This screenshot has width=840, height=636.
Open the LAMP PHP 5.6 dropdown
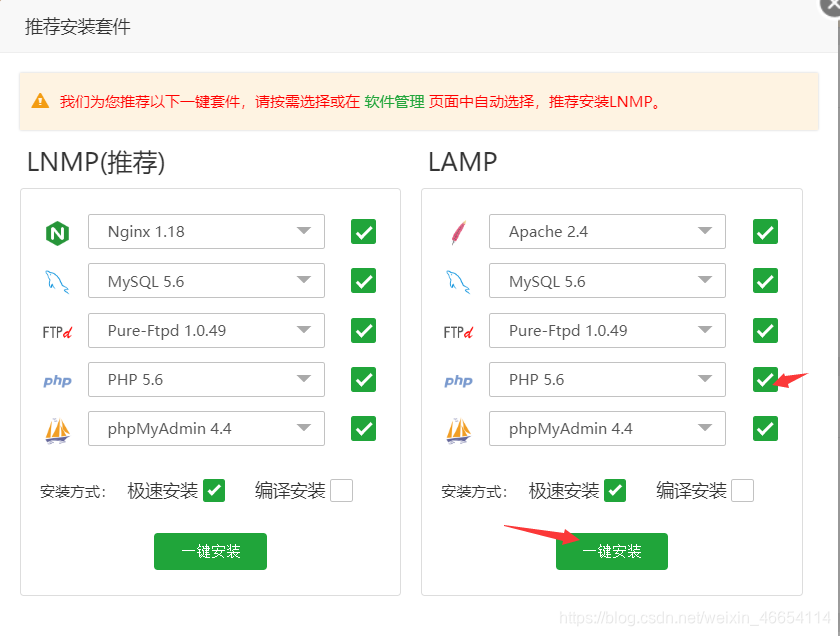pos(608,379)
